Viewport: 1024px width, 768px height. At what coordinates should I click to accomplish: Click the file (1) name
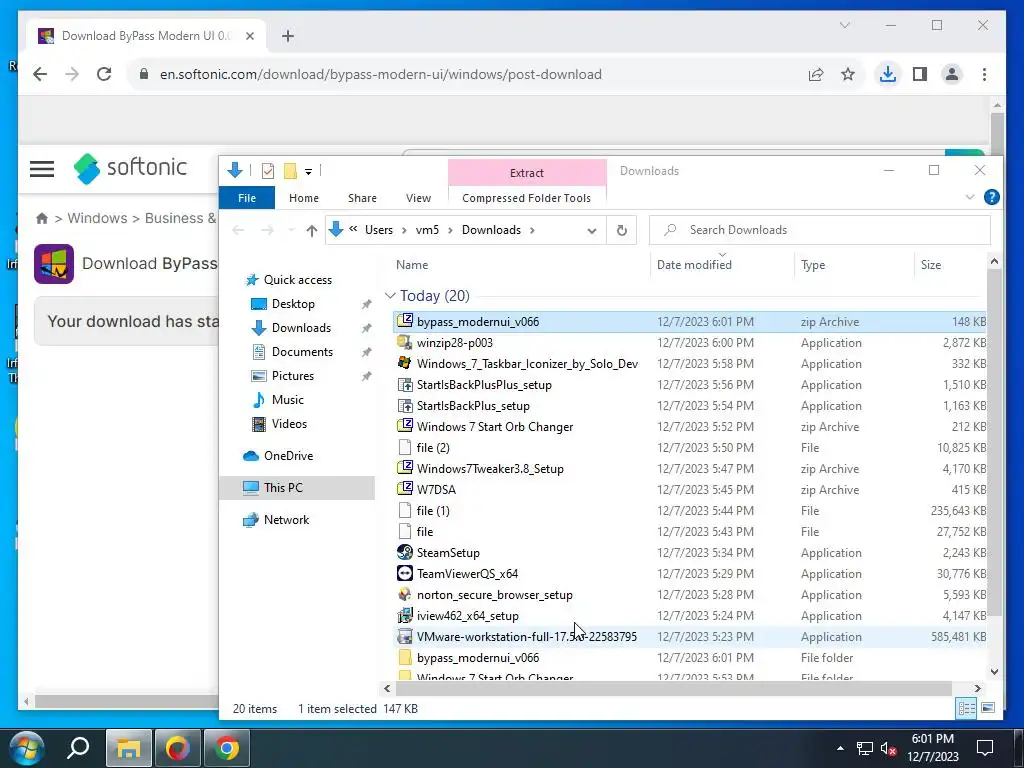[x=433, y=511]
